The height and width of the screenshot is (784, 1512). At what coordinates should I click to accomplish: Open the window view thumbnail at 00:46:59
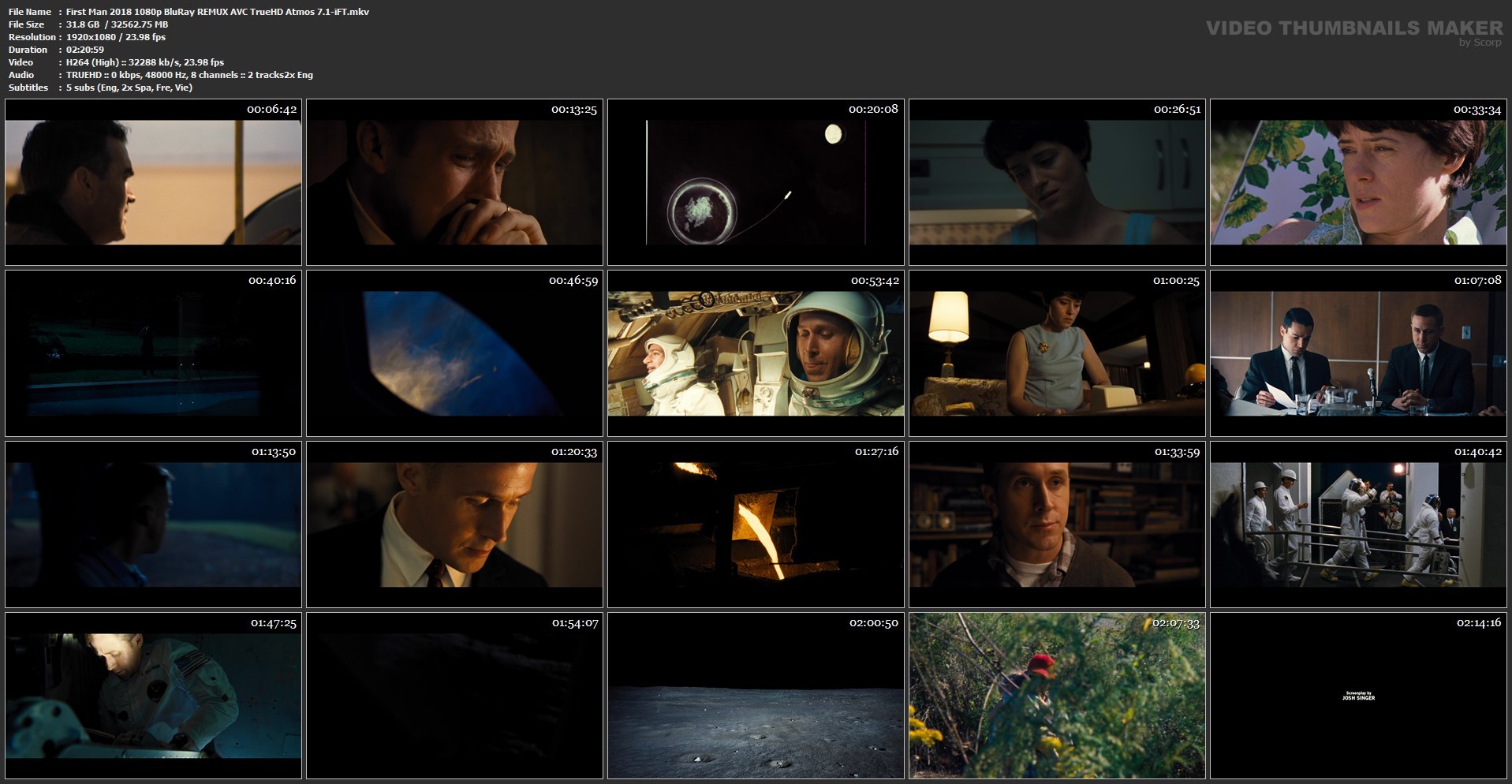click(454, 353)
